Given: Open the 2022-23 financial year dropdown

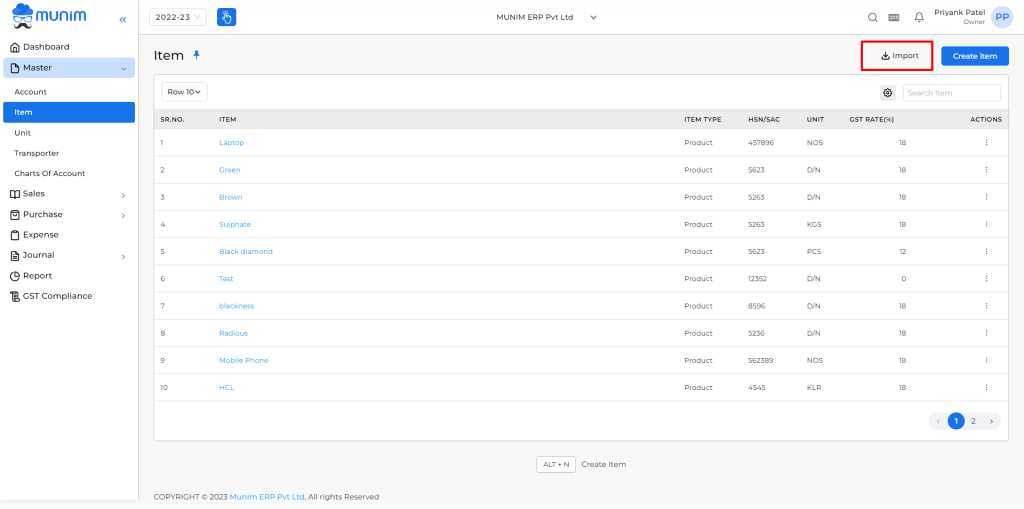Looking at the screenshot, I should (x=178, y=17).
